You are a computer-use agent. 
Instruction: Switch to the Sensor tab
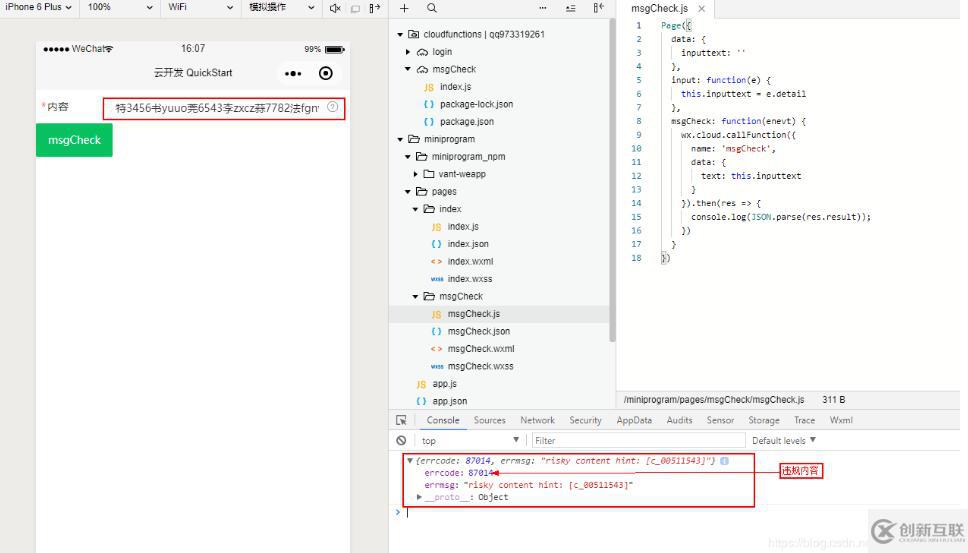point(720,420)
